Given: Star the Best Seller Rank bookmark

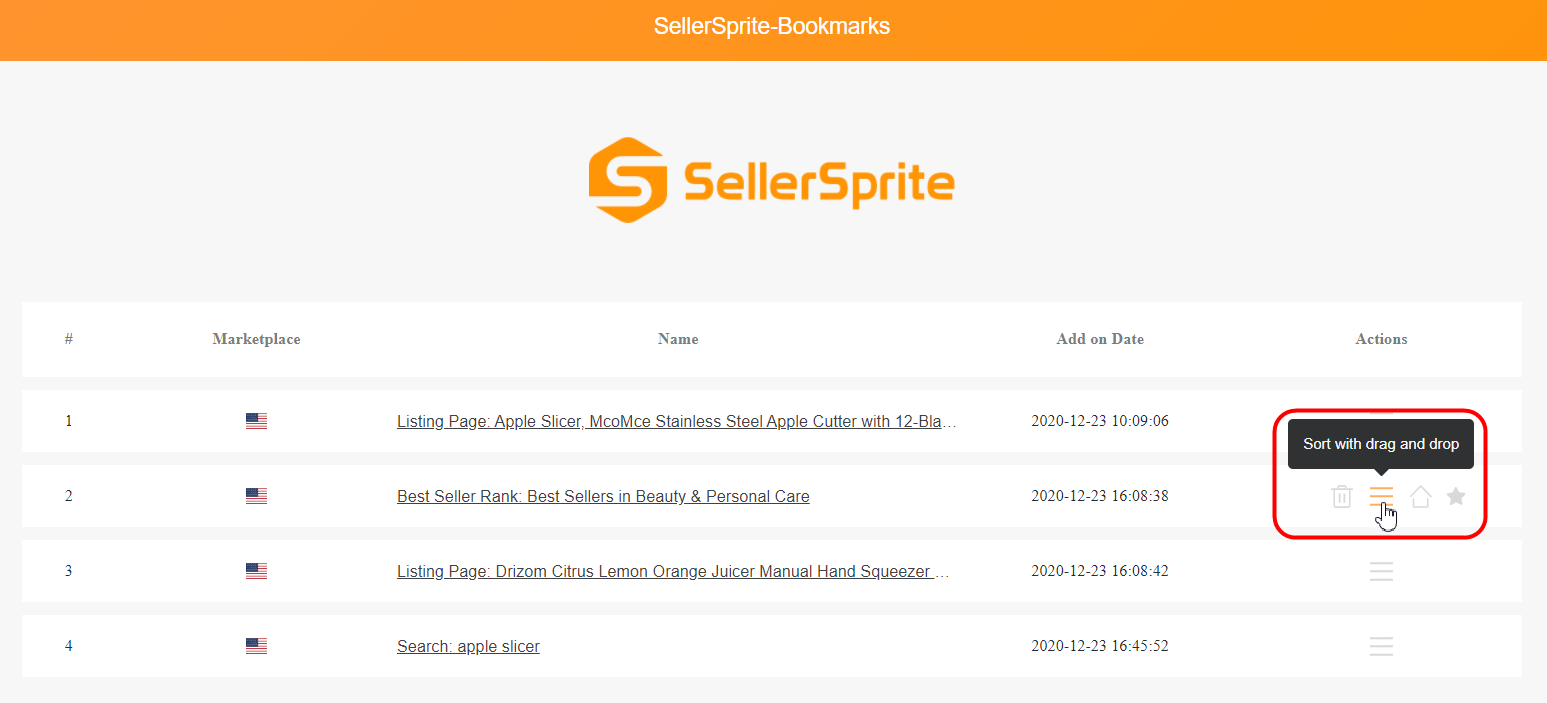Looking at the screenshot, I should pyautogui.click(x=1456, y=496).
